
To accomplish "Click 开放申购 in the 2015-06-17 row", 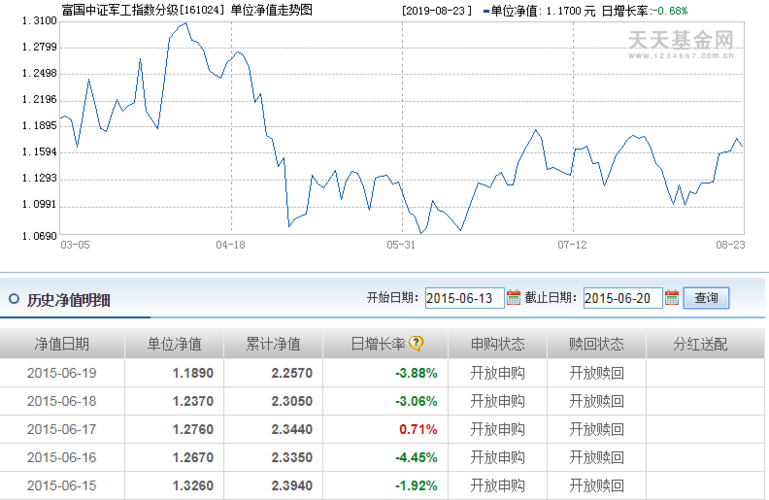I will click(498, 429).
